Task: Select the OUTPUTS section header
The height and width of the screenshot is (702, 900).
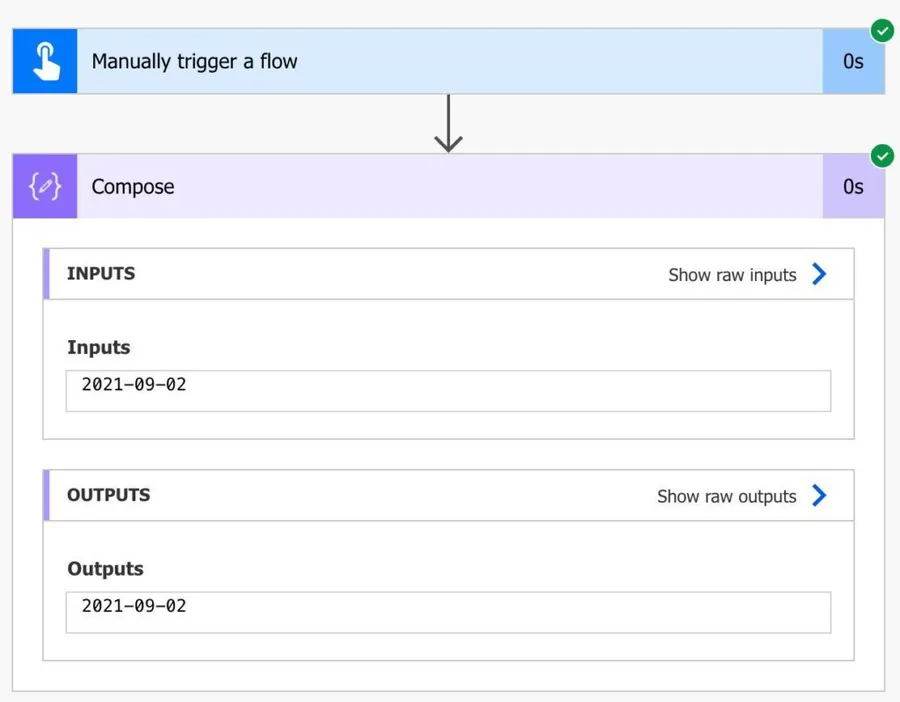Action: coord(108,495)
